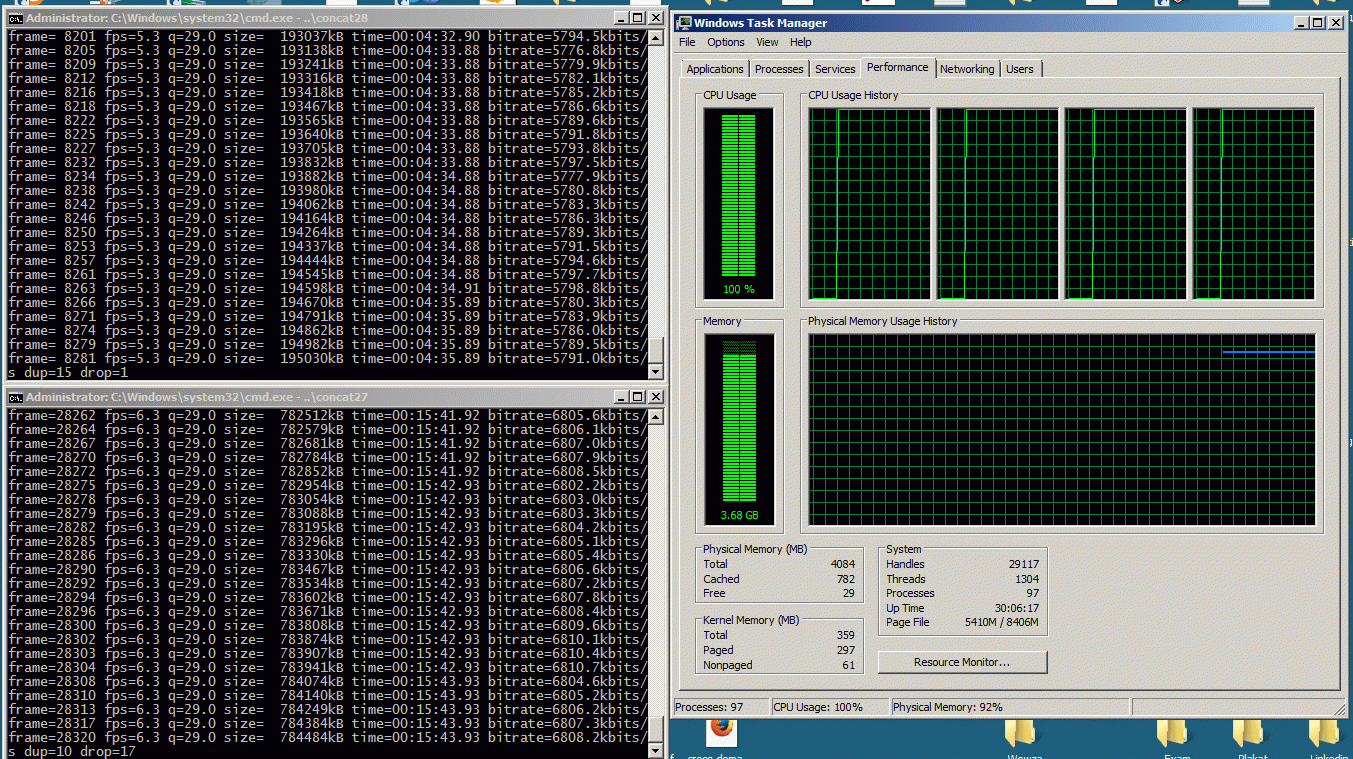Click the "Processes: 97" status bar entry
The image size is (1353, 759).
(721, 707)
